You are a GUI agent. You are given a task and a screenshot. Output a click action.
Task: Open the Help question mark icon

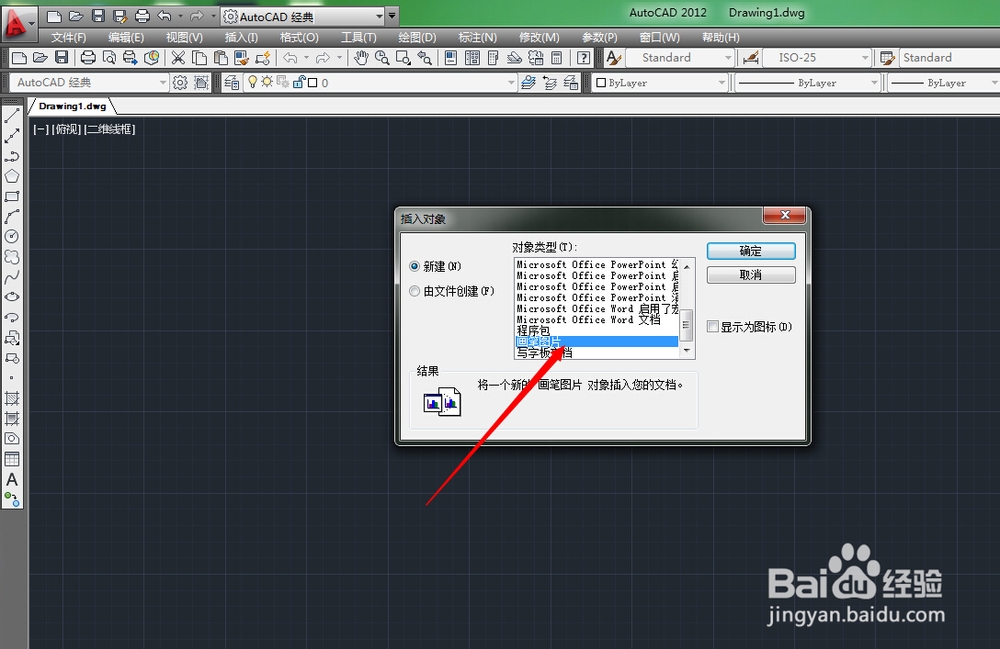(x=583, y=58)
